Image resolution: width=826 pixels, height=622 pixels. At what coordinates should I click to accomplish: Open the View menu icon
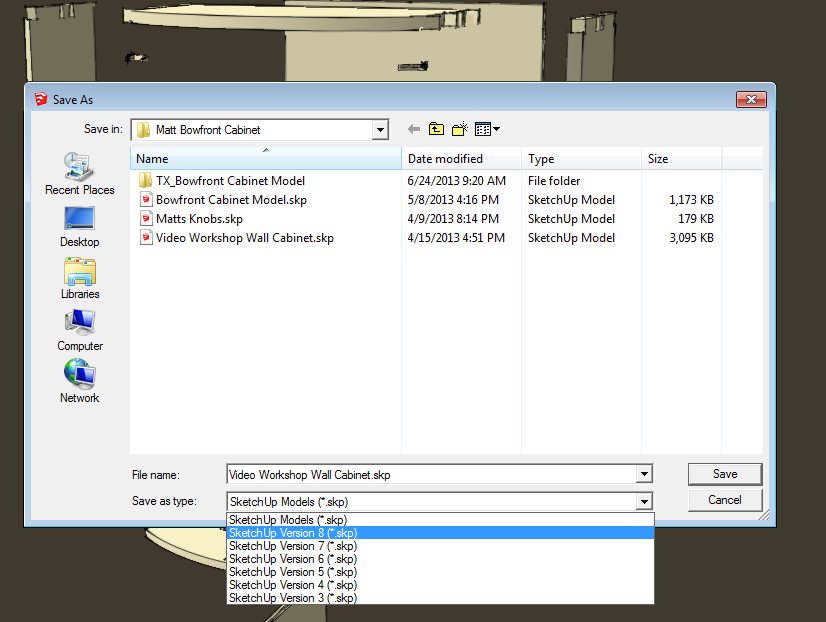pyautogui.click(x=487, y=129)
